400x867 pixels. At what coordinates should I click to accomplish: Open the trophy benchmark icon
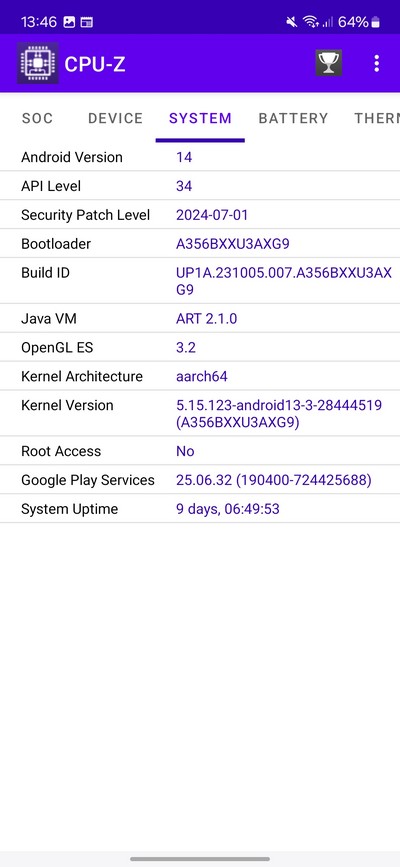point(329,63)
